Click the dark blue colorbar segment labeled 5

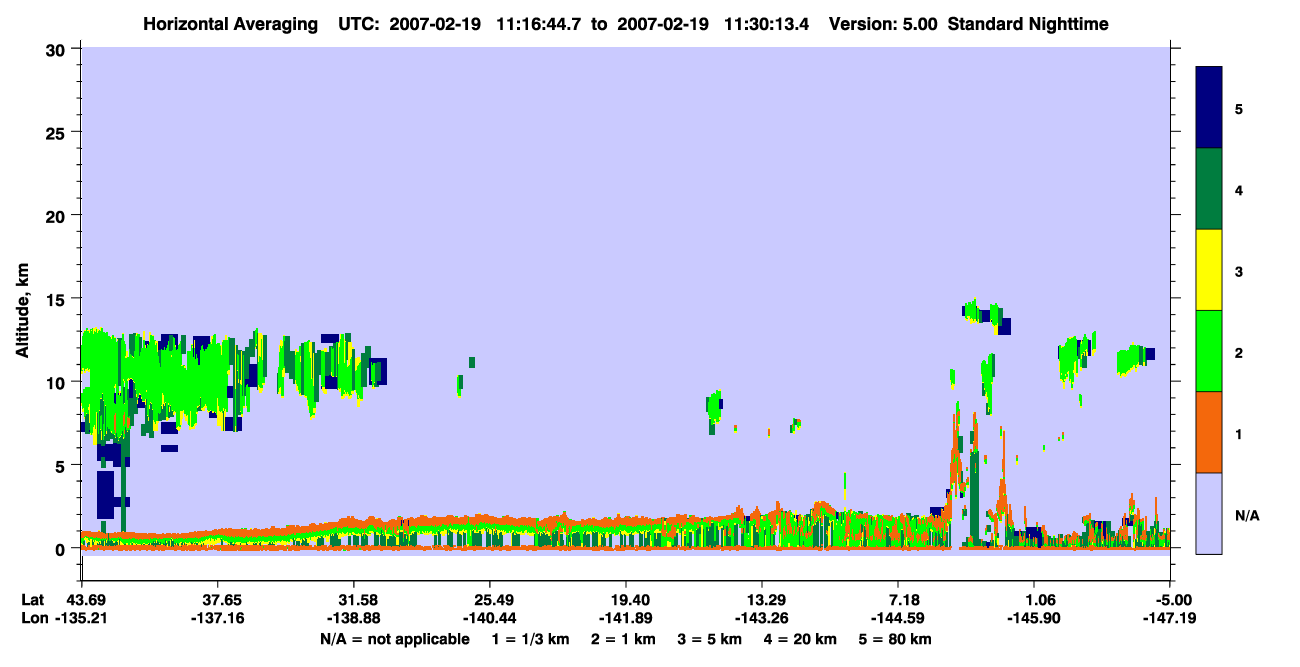[1209, 108]
